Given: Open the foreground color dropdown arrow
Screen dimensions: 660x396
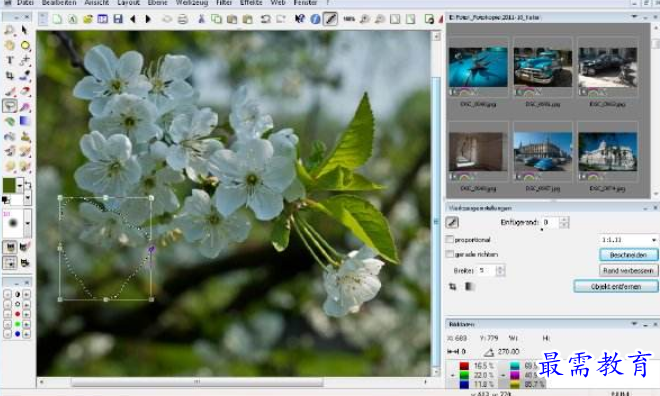Looking at the screenshot, I should (19, 185).
